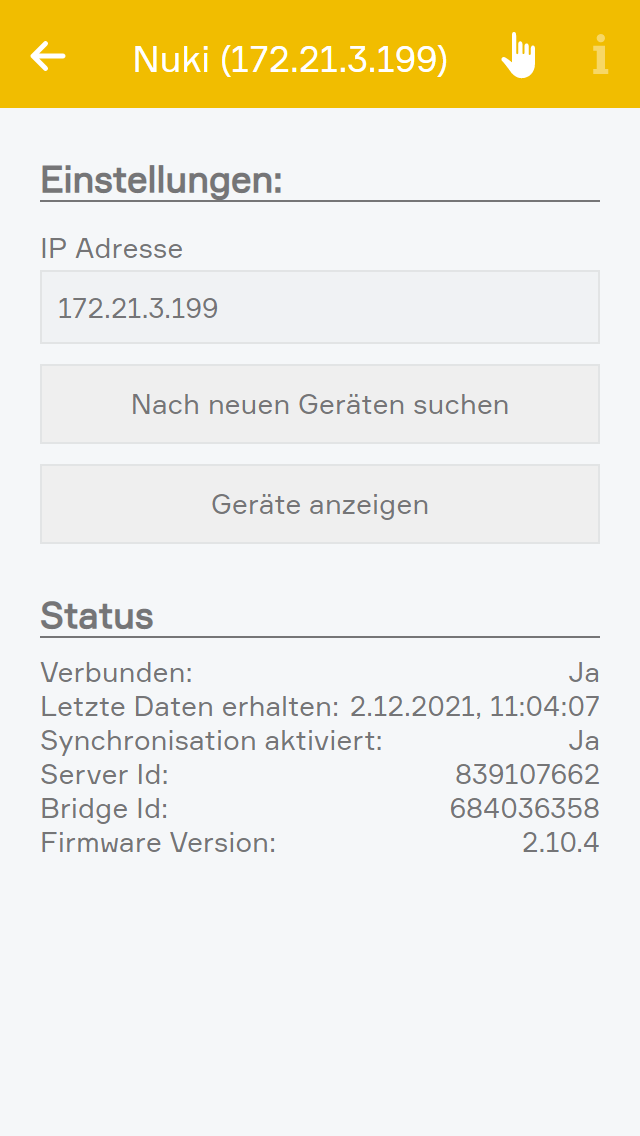Open Geräte anzeigen
Screen dimensions: 640x1136
[320, 504]
